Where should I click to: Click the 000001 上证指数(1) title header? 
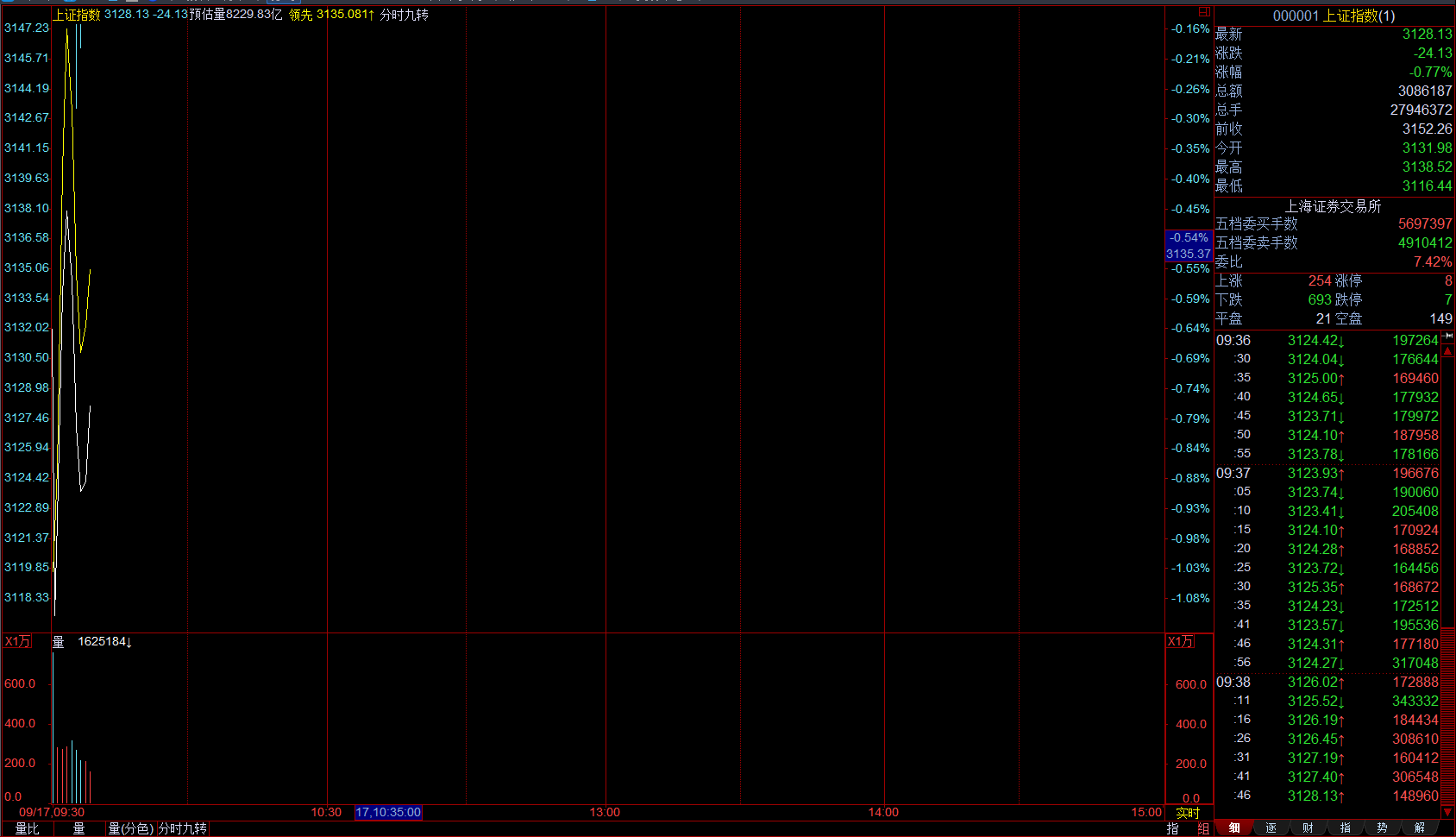click(x=1334, y=16)
